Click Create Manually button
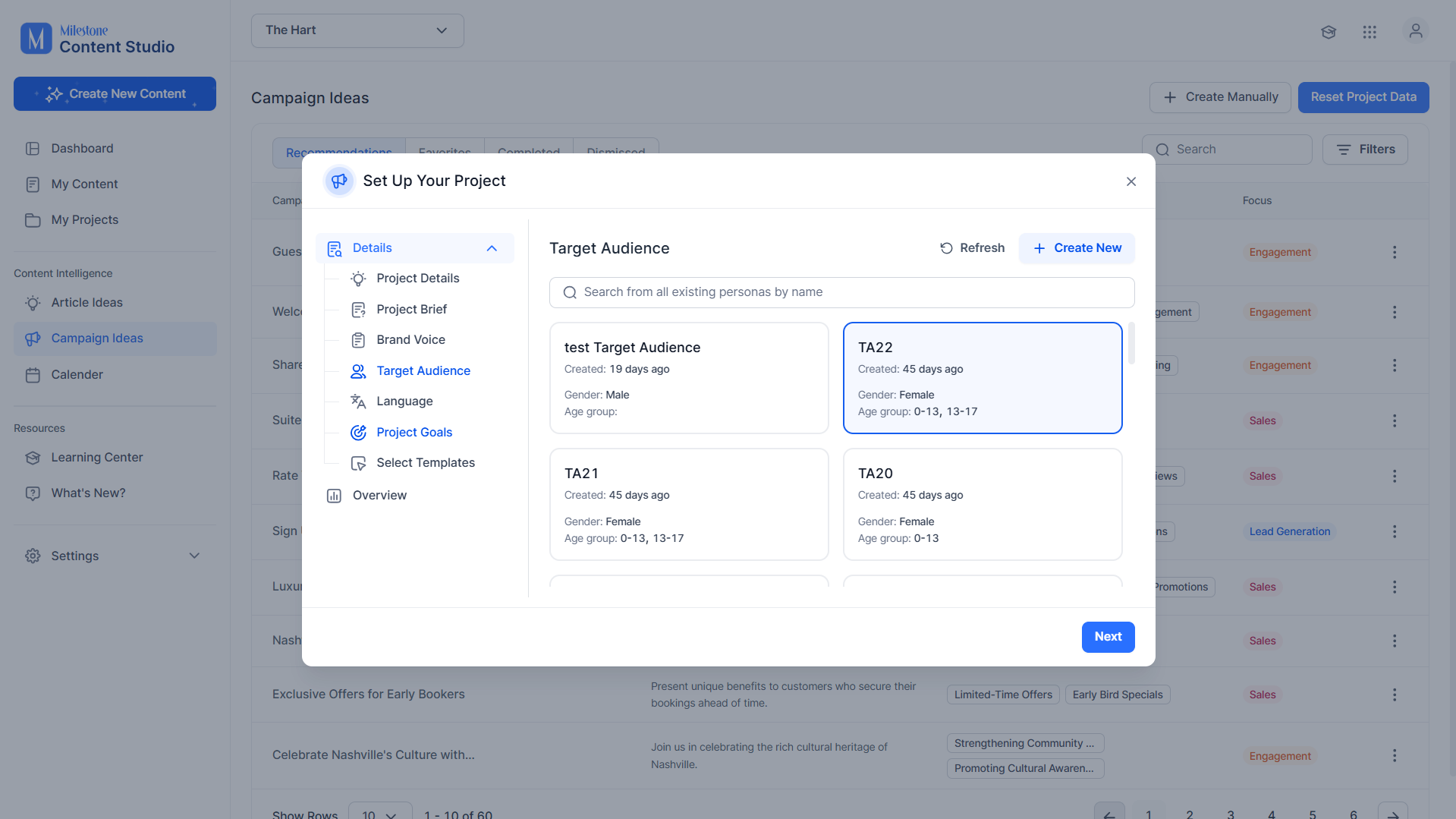This screenshot has height=819, width=1456. point(1220,97)
